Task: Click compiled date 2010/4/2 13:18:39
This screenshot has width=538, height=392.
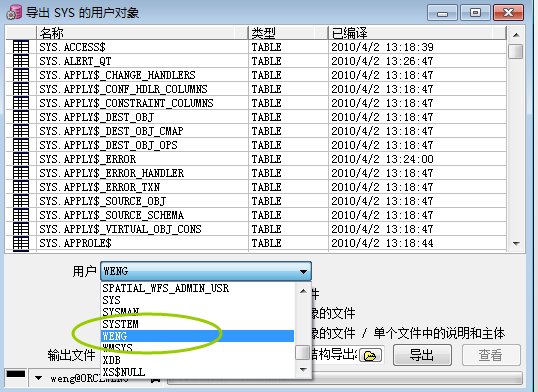Action: [x=382, y=47]
